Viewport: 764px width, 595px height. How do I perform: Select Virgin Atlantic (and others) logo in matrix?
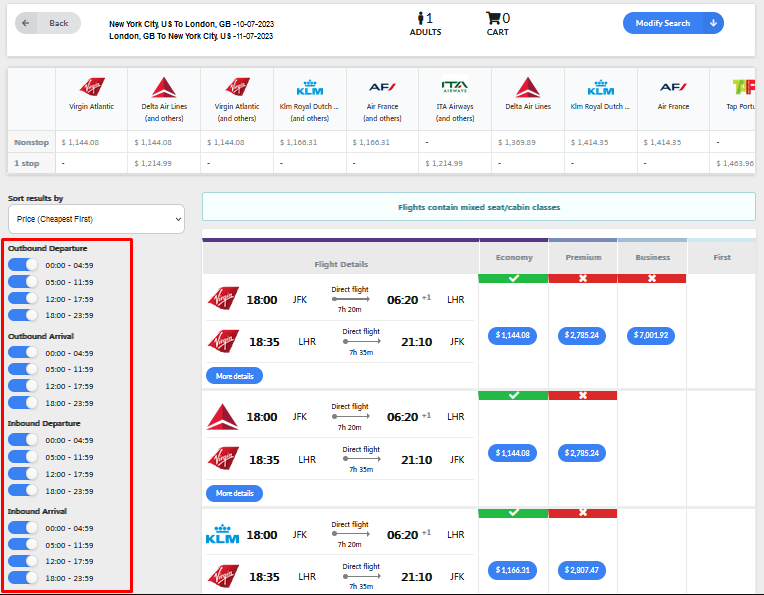[x=237, y=87]
